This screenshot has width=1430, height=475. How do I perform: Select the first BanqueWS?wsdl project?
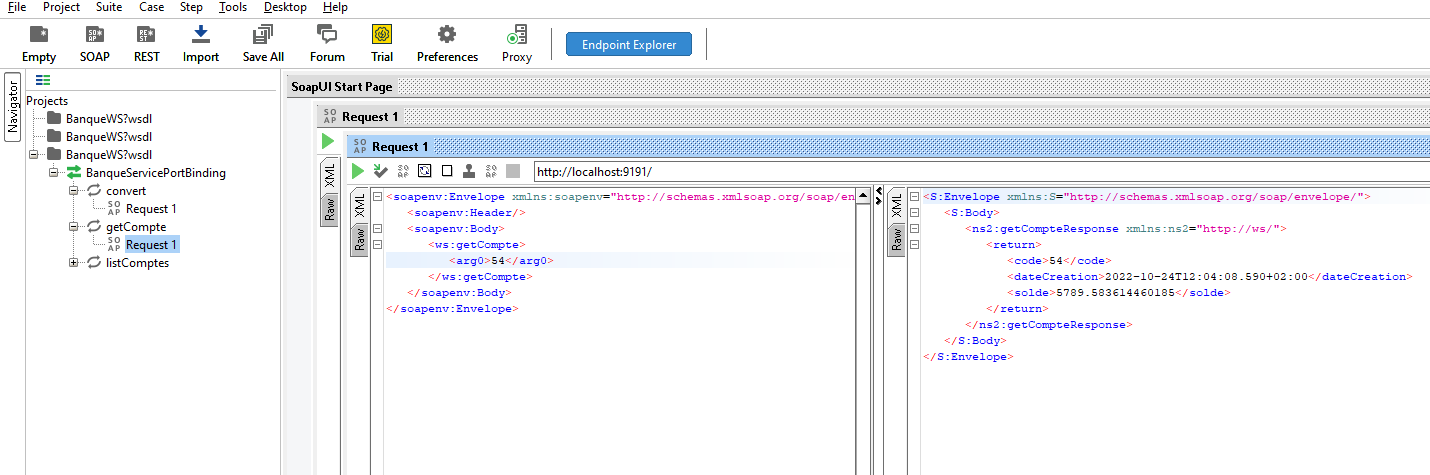tap(108, 119)
